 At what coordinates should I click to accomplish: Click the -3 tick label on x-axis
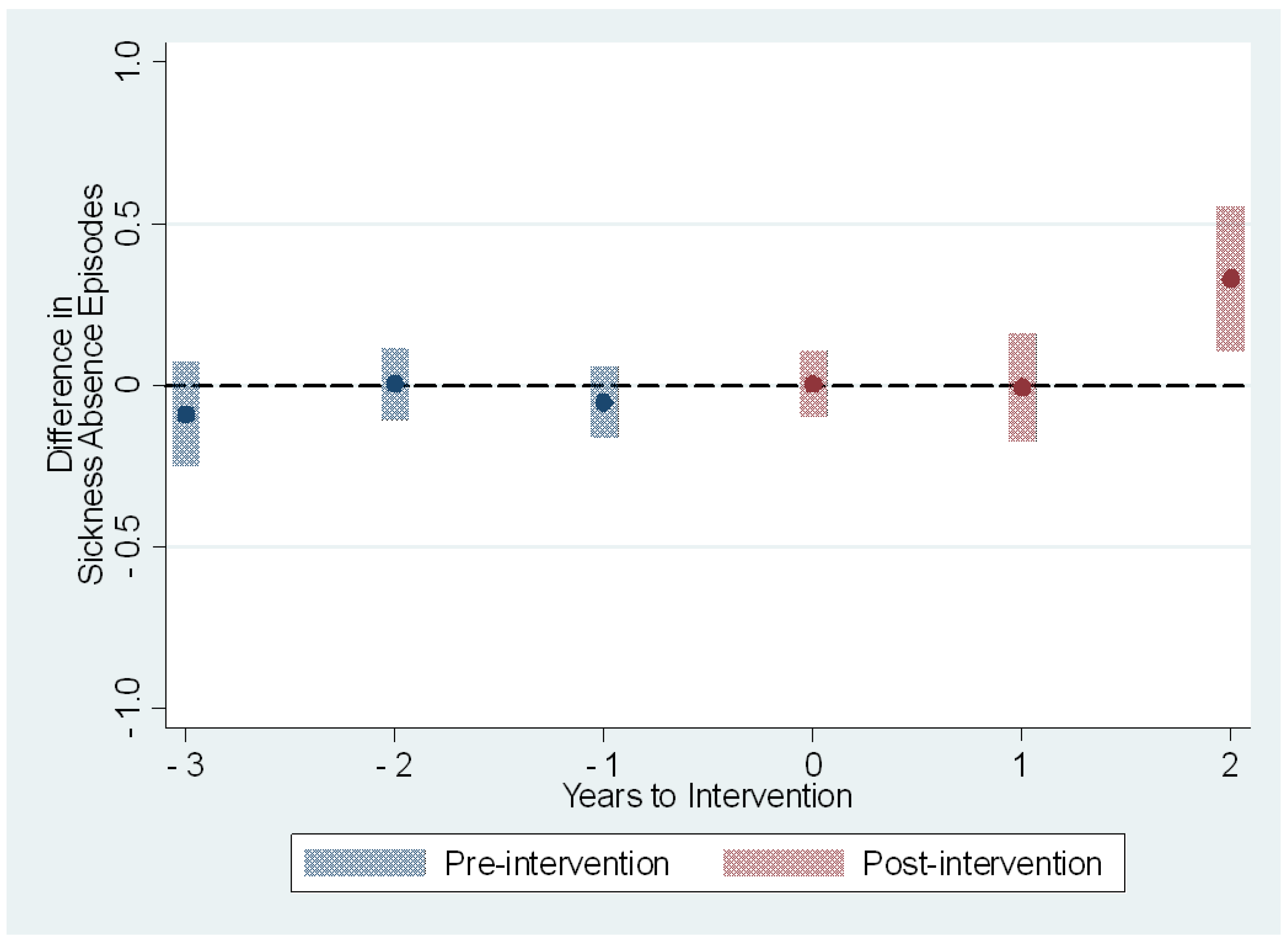point(186,765)
